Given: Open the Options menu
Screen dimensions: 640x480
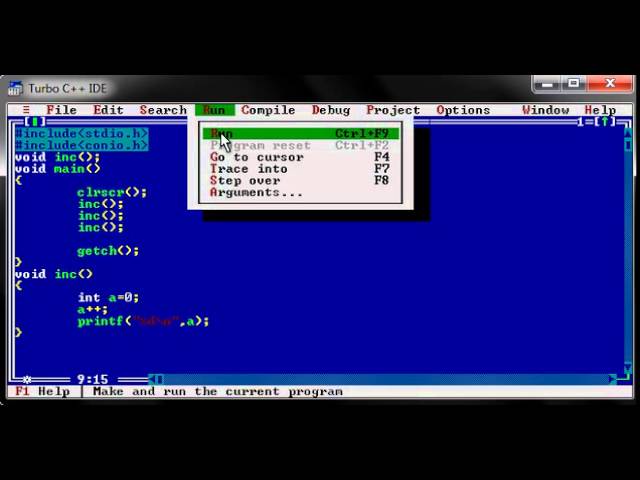Looking at the screenshot, I should [463, 110].
